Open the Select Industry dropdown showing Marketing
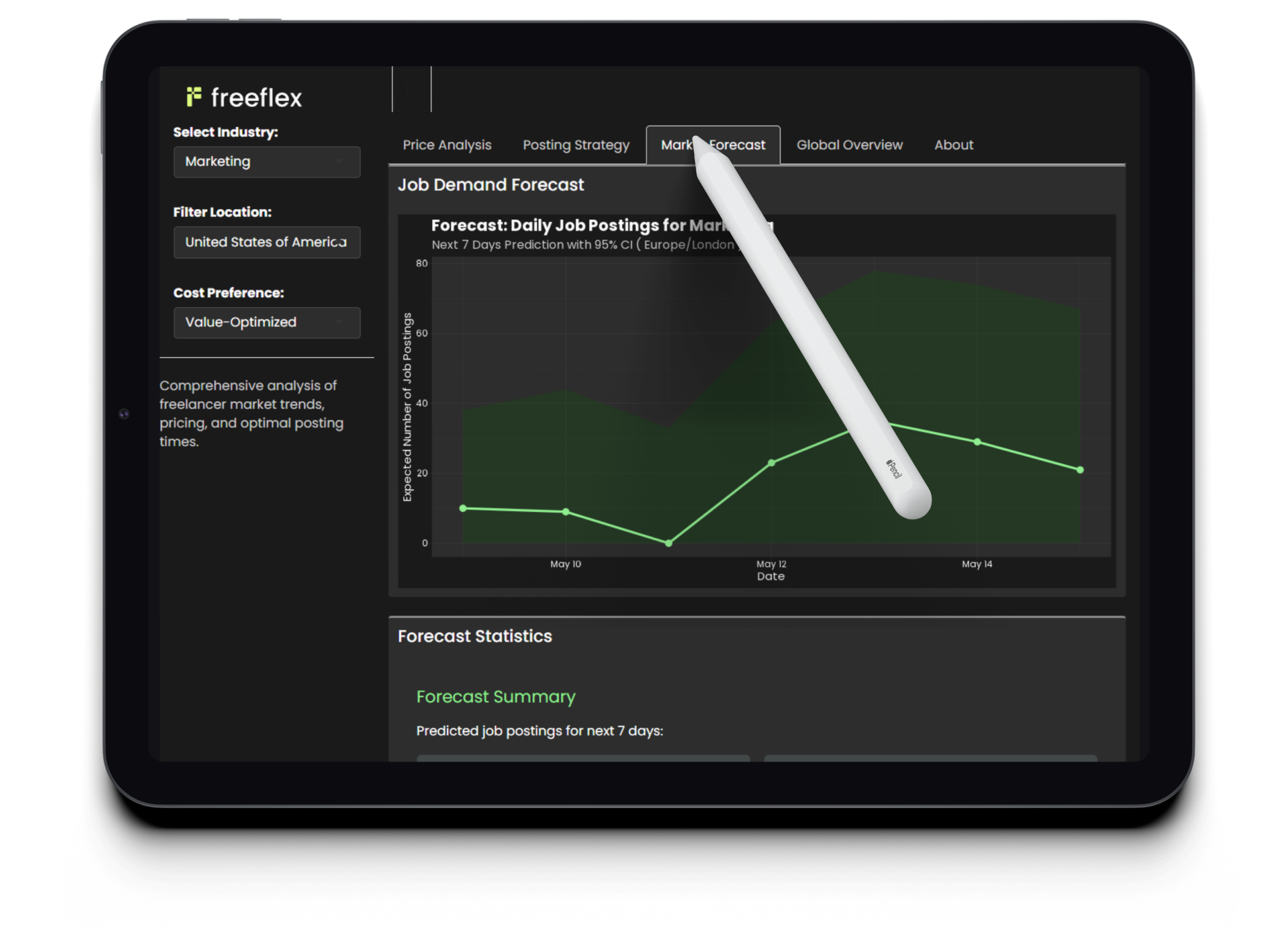The width and height of the screenshot is (1271, 952). [267, 162]
